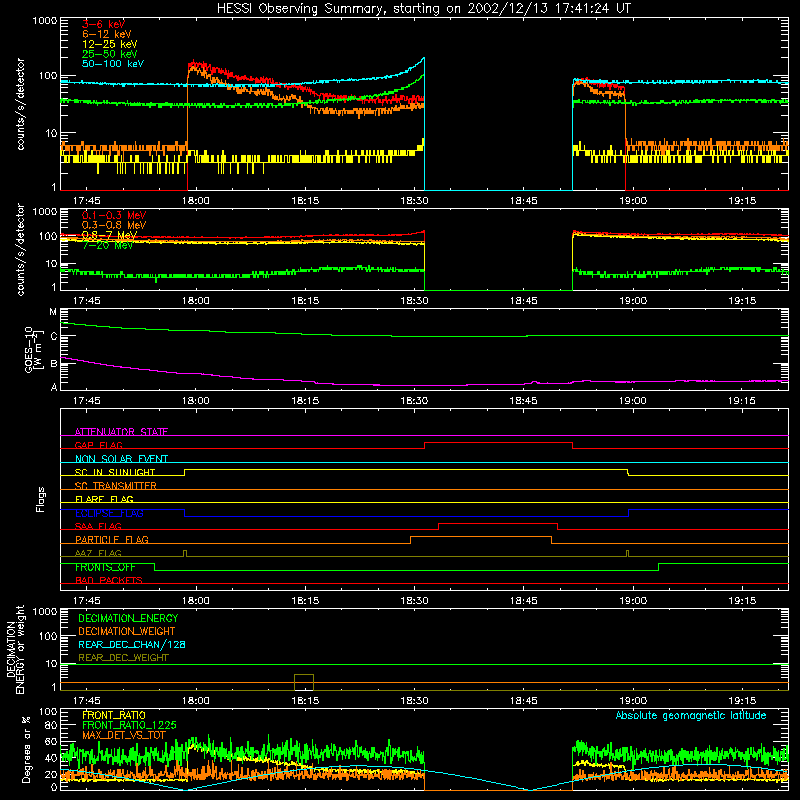Click the raised GAP_FLAG segment
Screen dimensions: 800x800
(x=498, y=443)
